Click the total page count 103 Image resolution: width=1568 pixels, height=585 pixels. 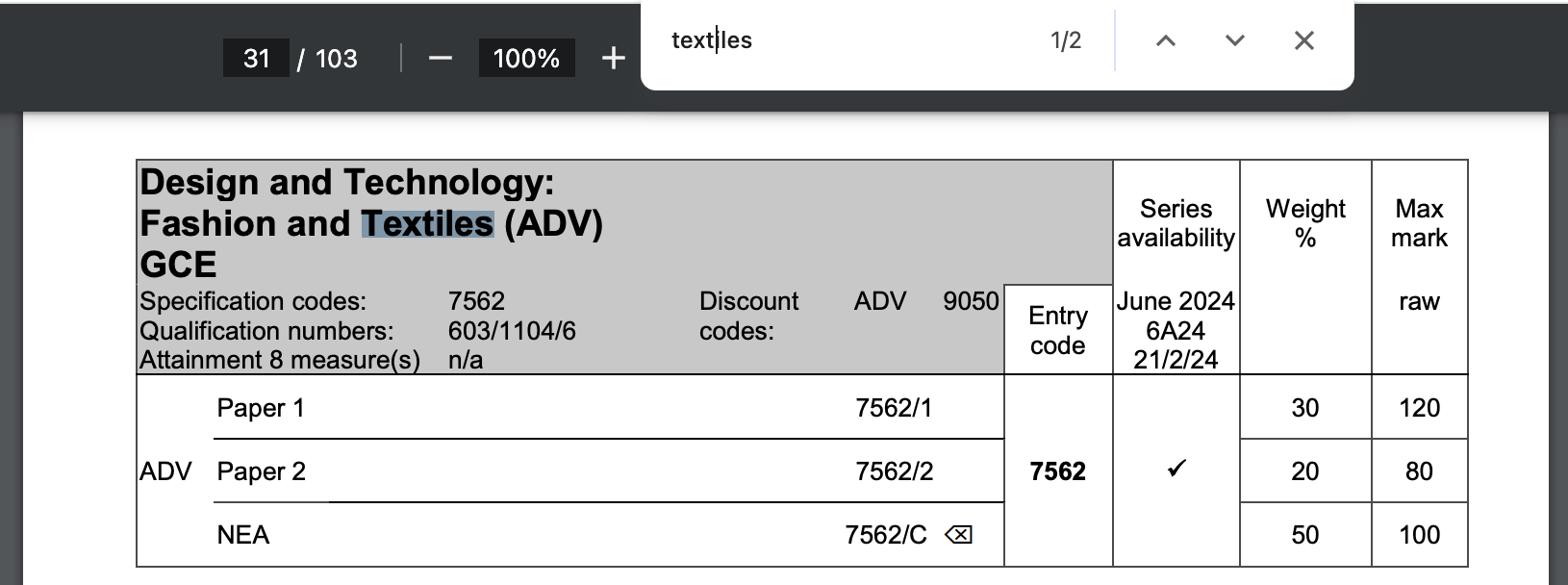click(336, 59)
